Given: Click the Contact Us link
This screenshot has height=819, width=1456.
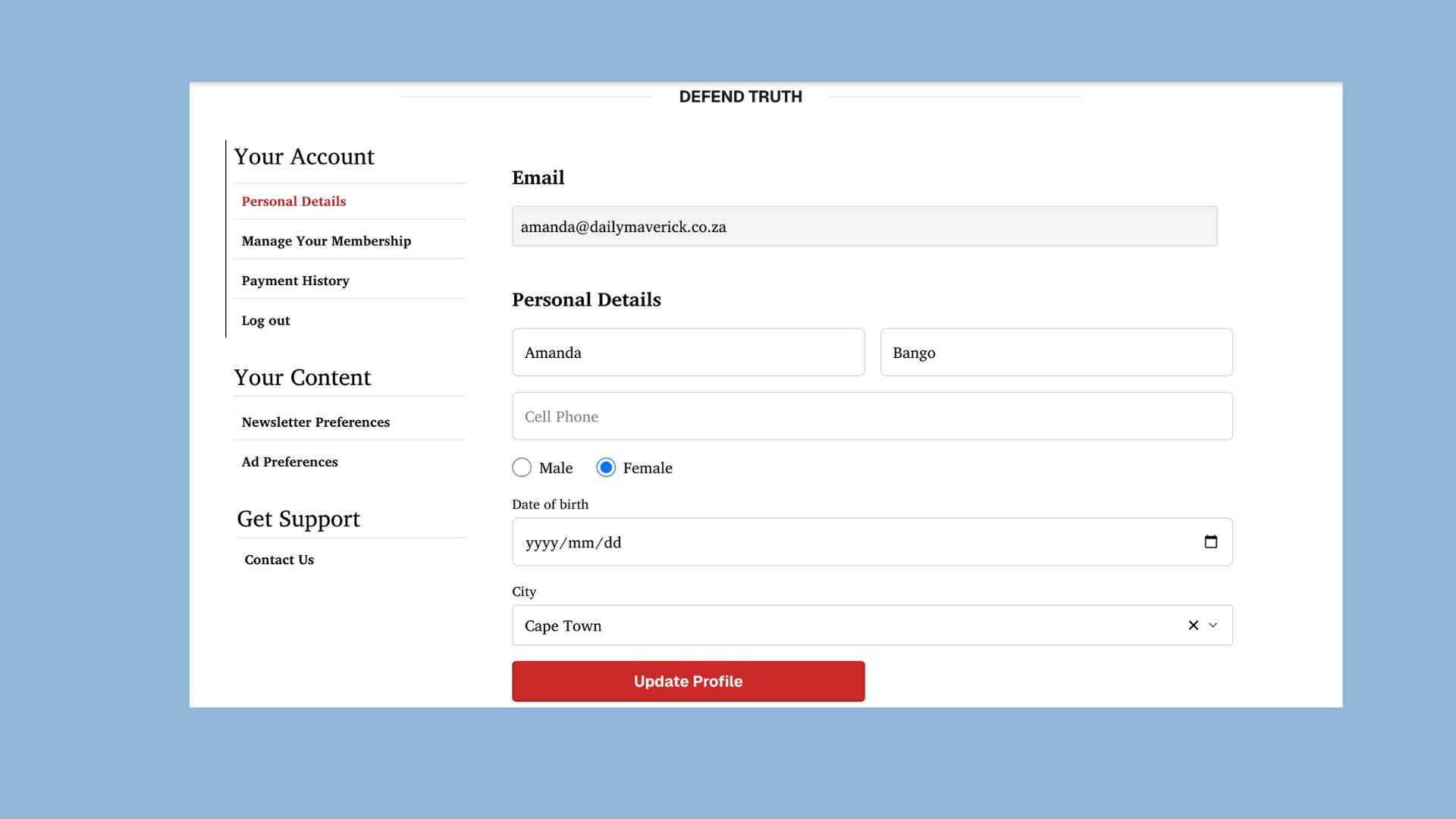Looking at the screenshot, I should coord(279,560).
